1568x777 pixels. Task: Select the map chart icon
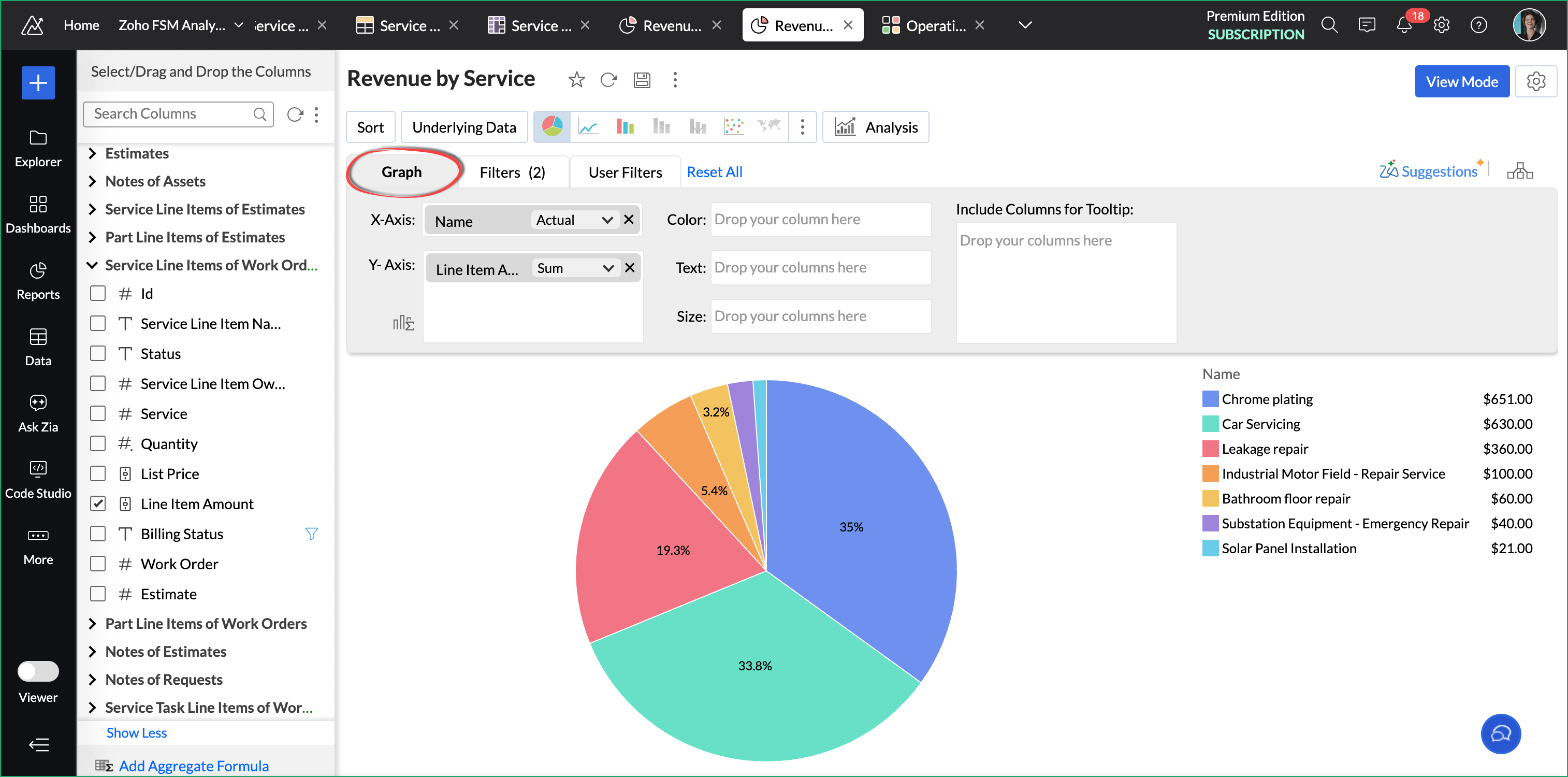click(769, 127)
